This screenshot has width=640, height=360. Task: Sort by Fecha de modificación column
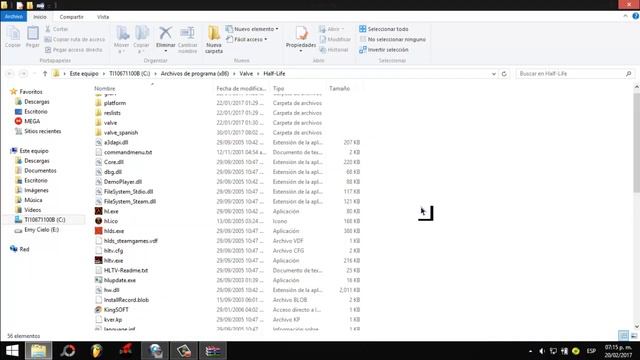point(241,88)
